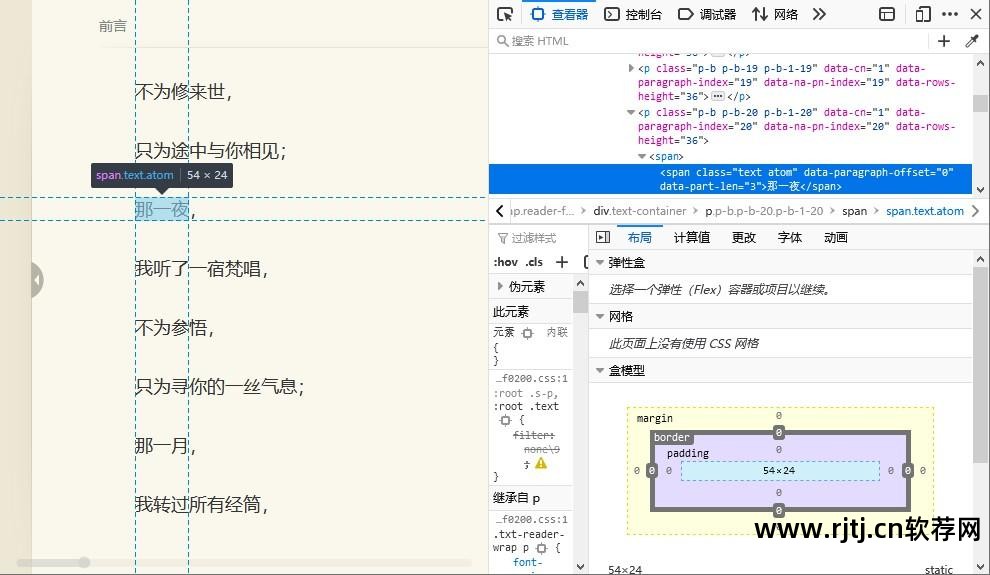Pick a color with the eyedropper tool

(x=972, y=41)
